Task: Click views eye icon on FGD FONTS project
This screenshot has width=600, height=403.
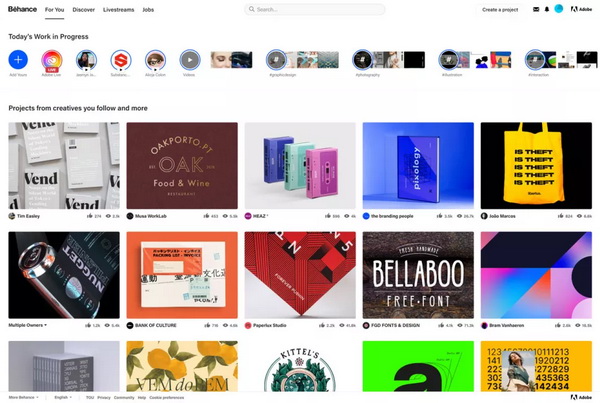Action: (x=460, y=325)
